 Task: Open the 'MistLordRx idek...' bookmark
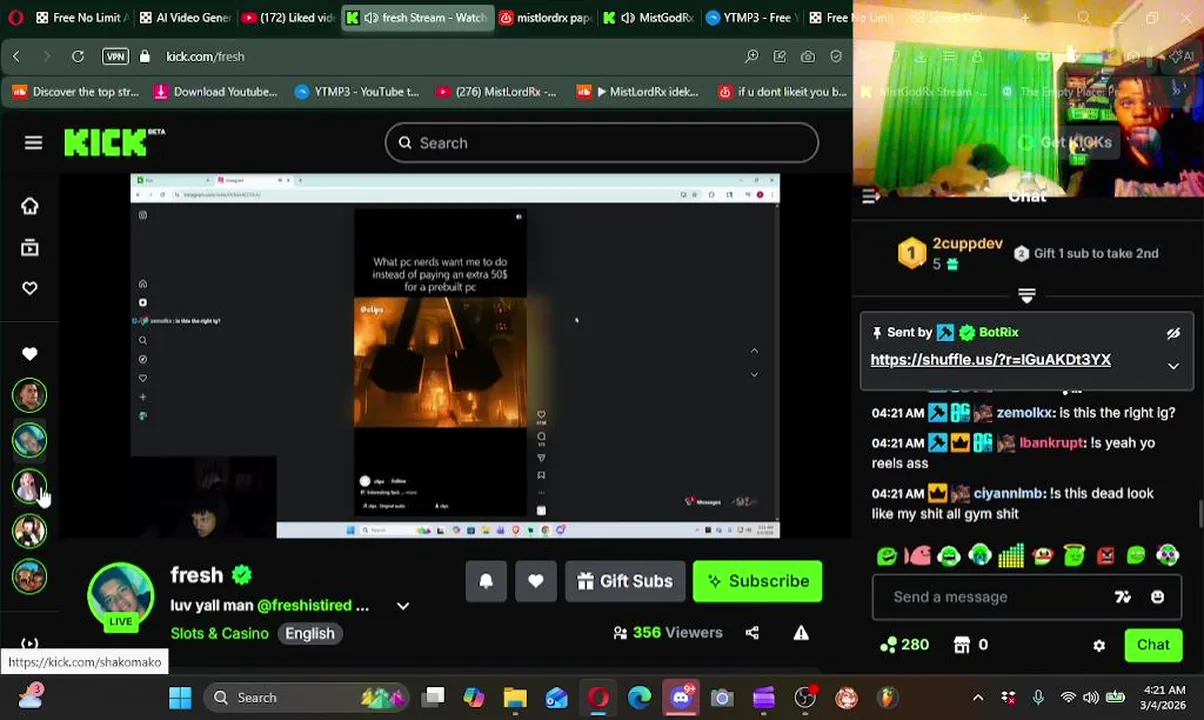point(637,91)
